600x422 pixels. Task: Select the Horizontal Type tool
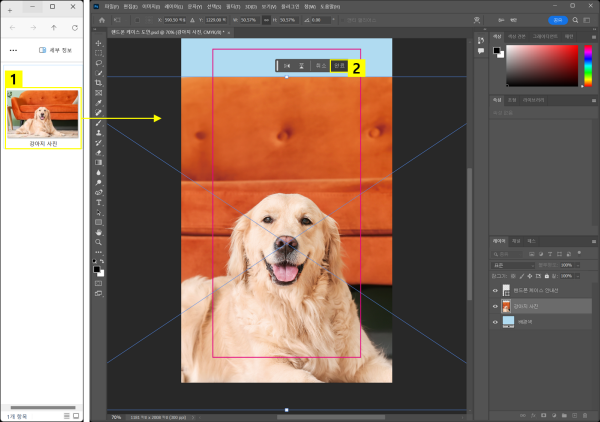(x=98, y=201)
